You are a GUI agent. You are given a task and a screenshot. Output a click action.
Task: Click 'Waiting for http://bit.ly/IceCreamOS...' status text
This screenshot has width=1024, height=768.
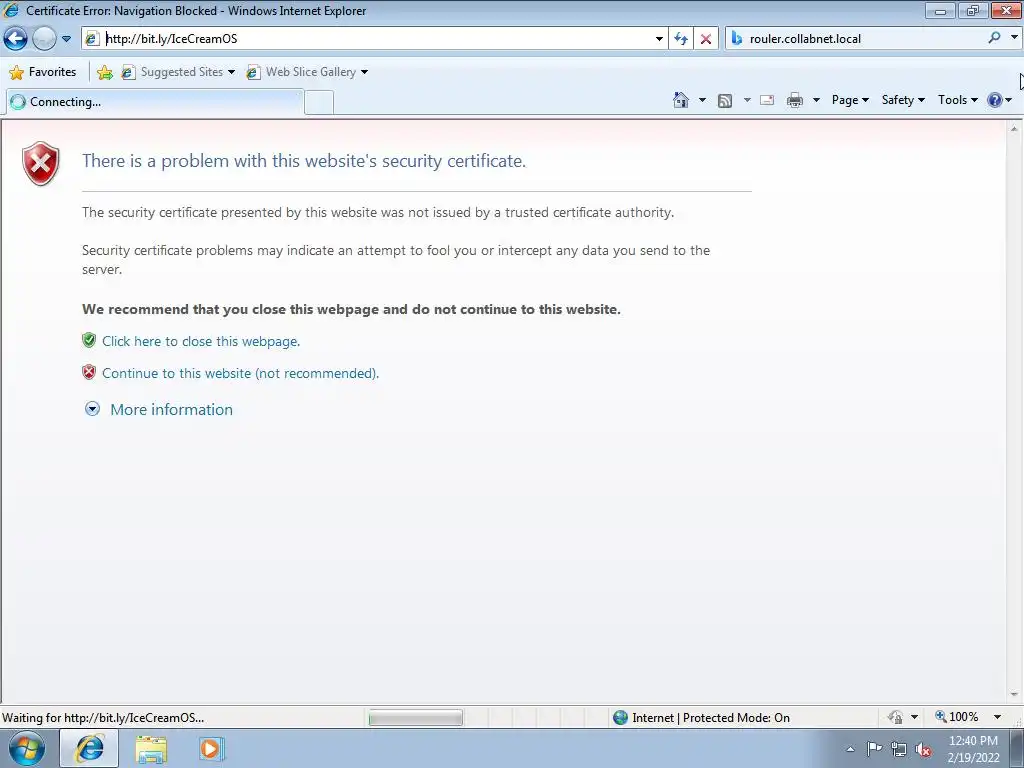(103, 718)
